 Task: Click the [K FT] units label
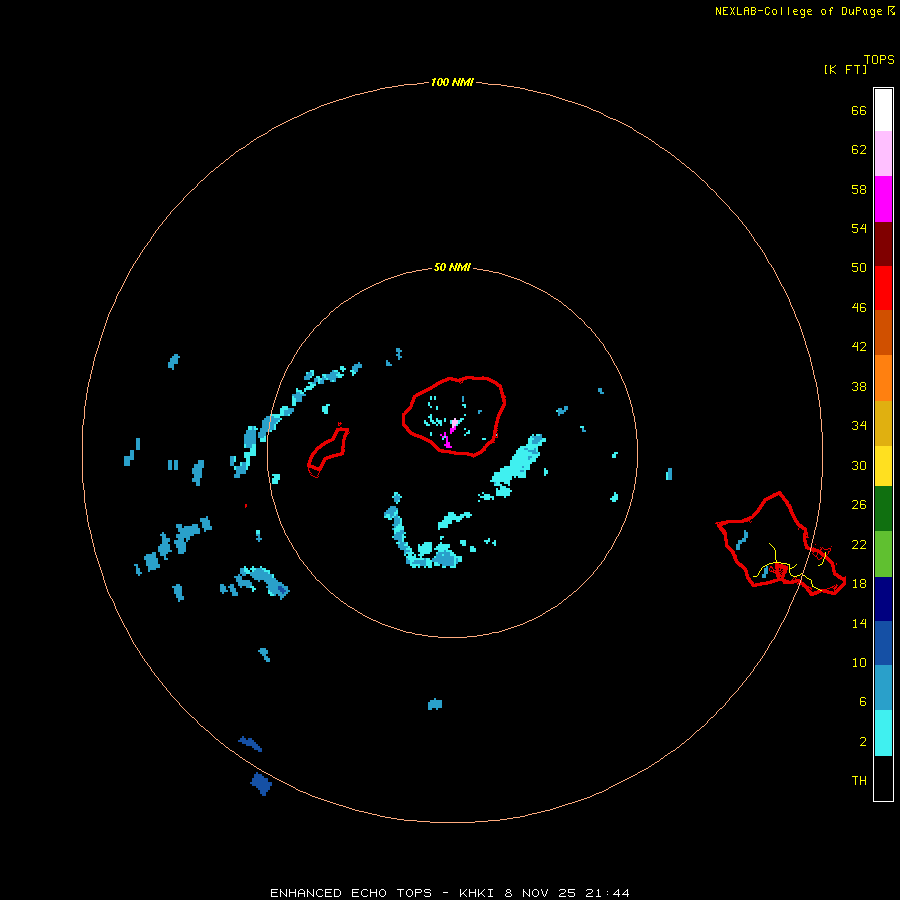coord(845,69)
